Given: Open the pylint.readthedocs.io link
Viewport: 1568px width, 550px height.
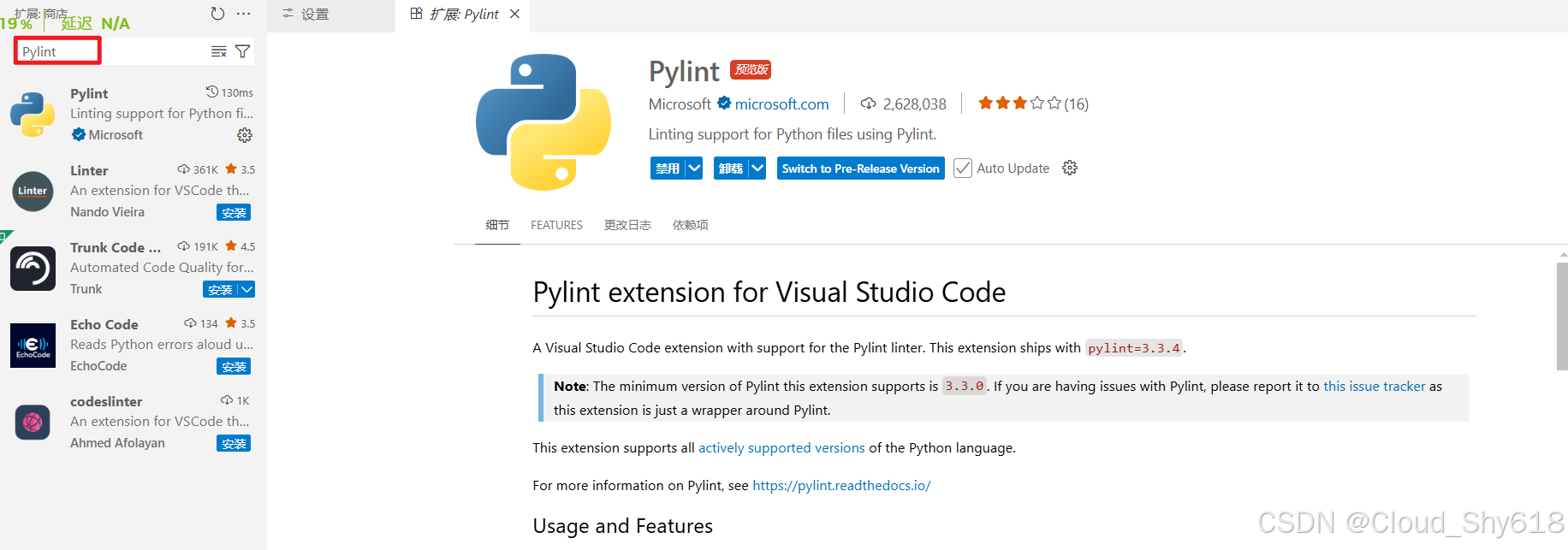Looking at the screenshot, I should click(841, 486).
